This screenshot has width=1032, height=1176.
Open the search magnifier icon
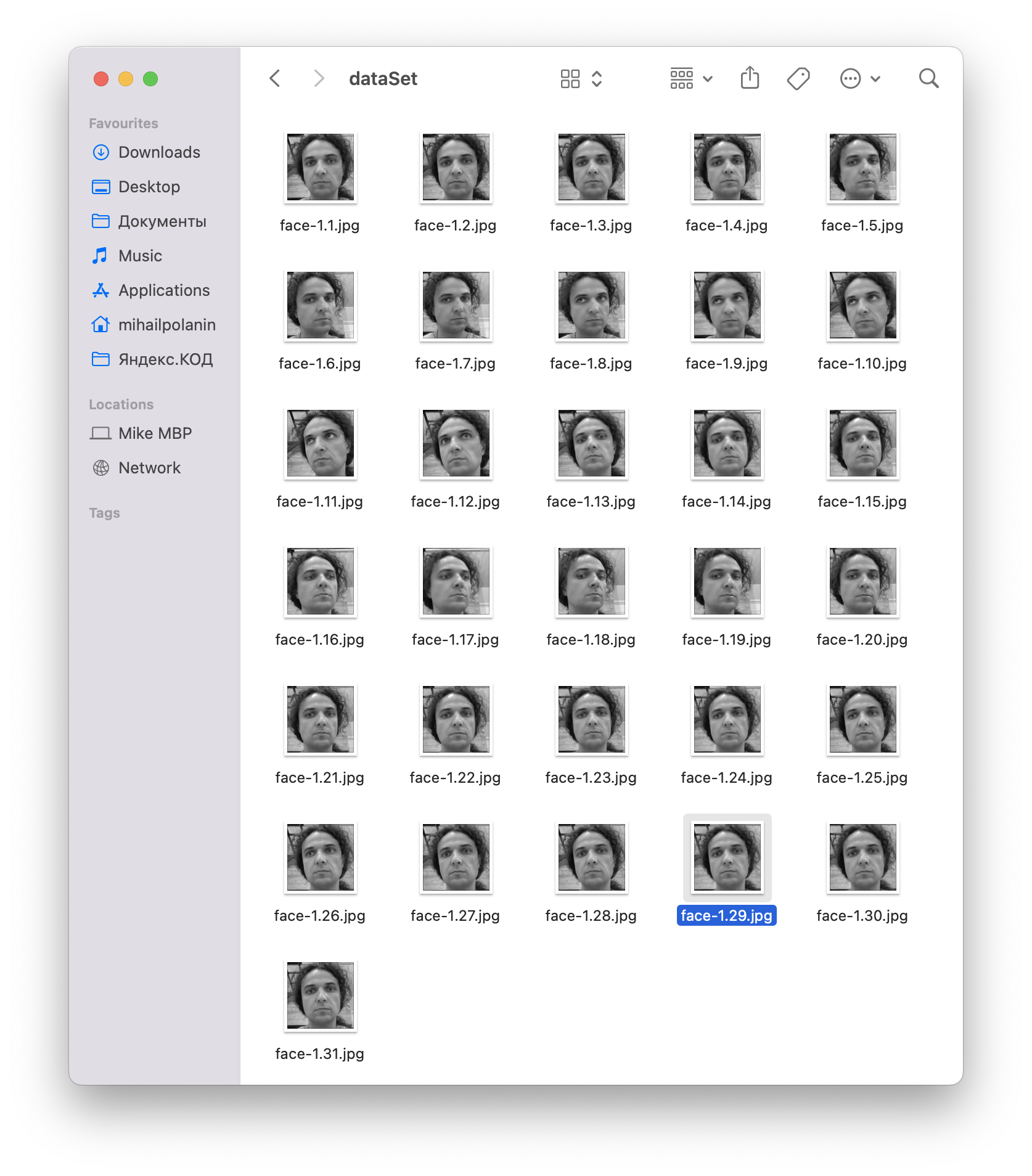(x=928, y=78)
